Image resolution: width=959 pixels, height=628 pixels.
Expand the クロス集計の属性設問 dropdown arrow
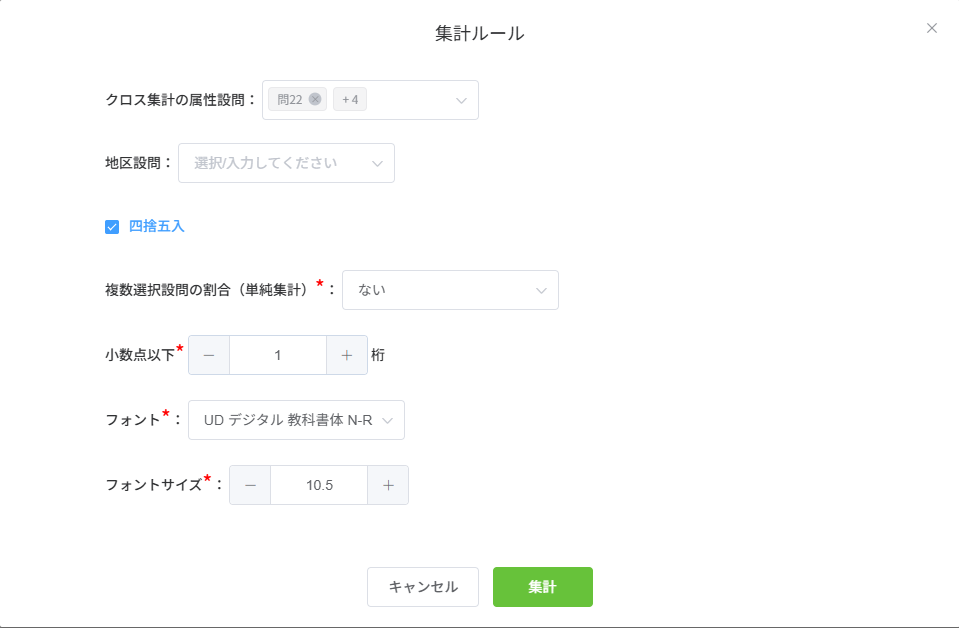(461, 100)
